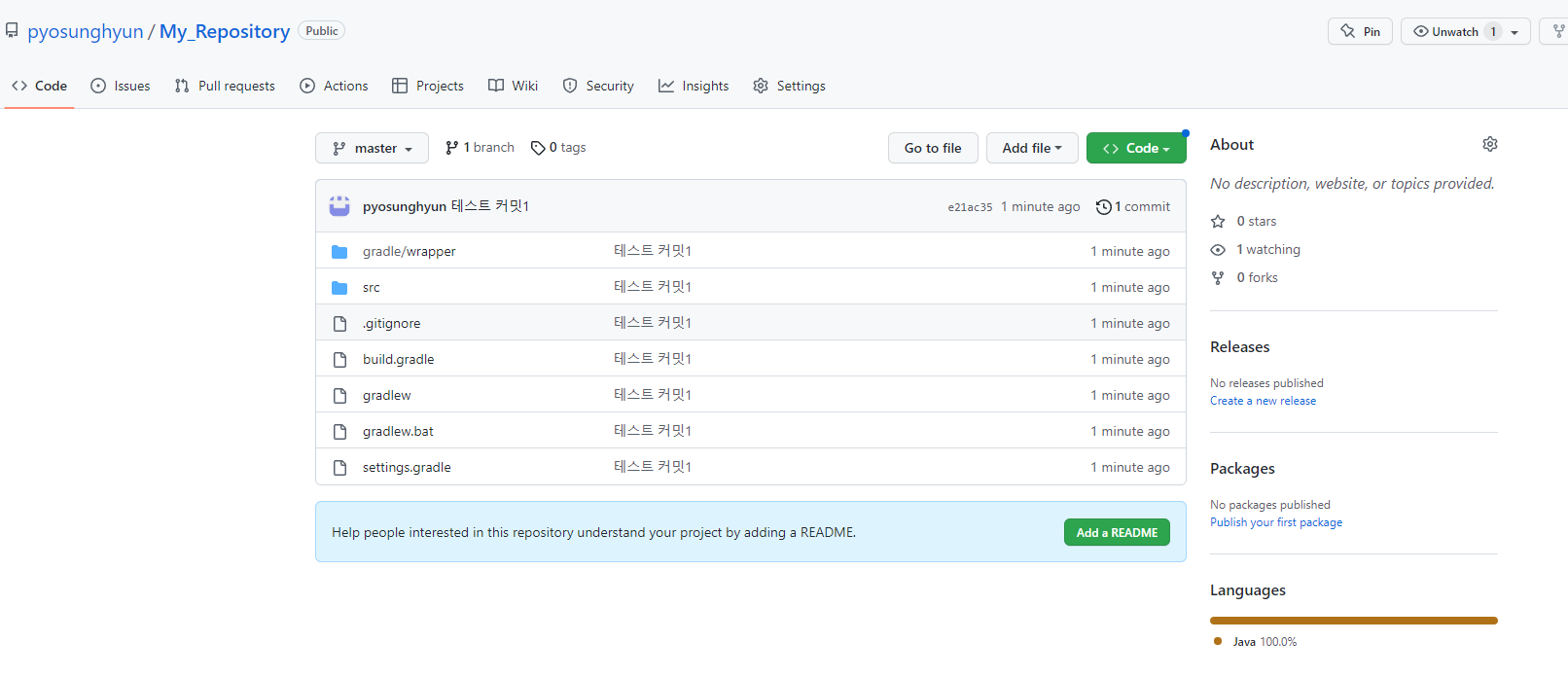The image size is (1568, 678).
Task: Open the Projects tab
Action: [x=428, y=86]
